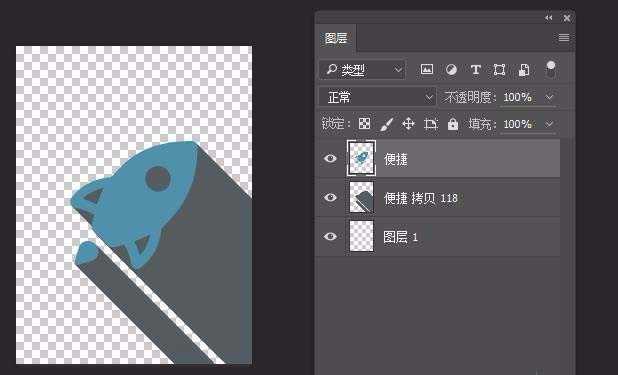Lock all with the padlock icon

(x=453, y=124)
